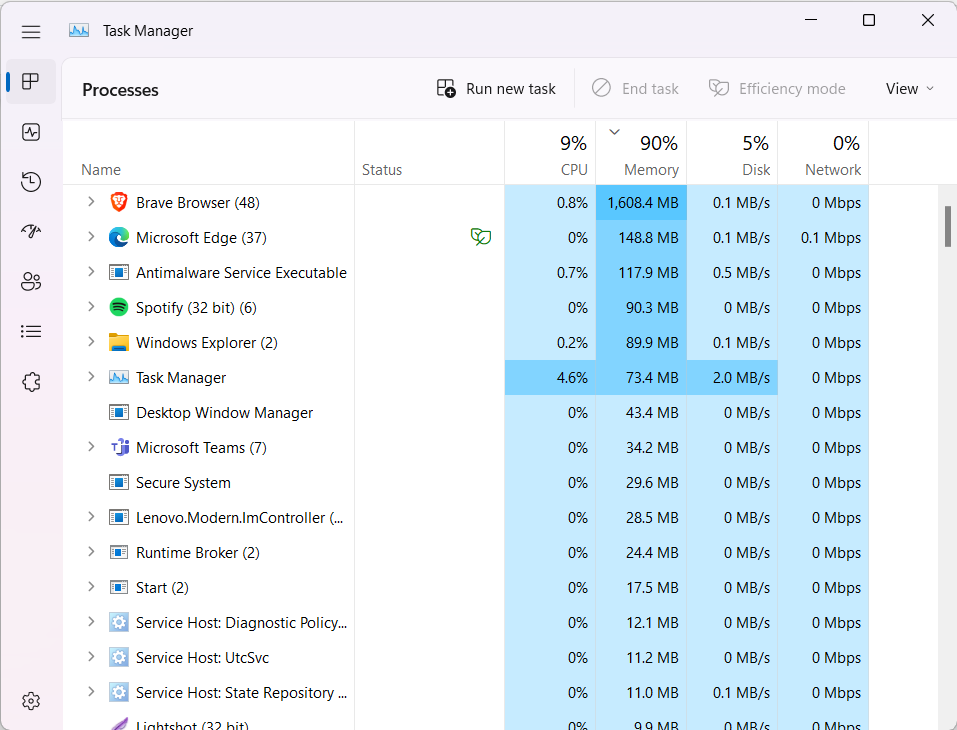
Task: Click the Efficiency mode leaf icon for Microsoft Edge
Action: point(481,237)
